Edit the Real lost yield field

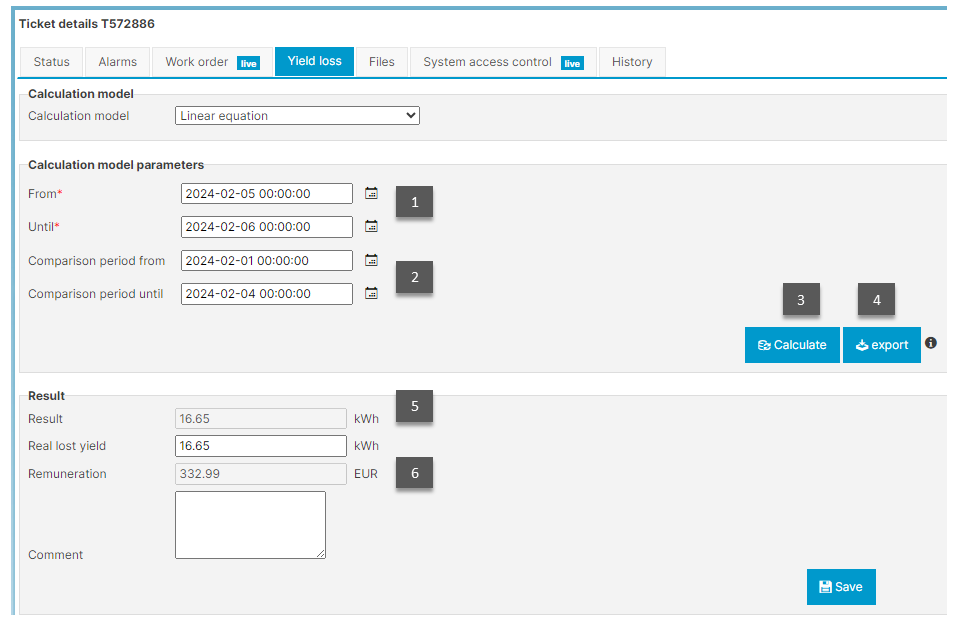pos(260,446)
